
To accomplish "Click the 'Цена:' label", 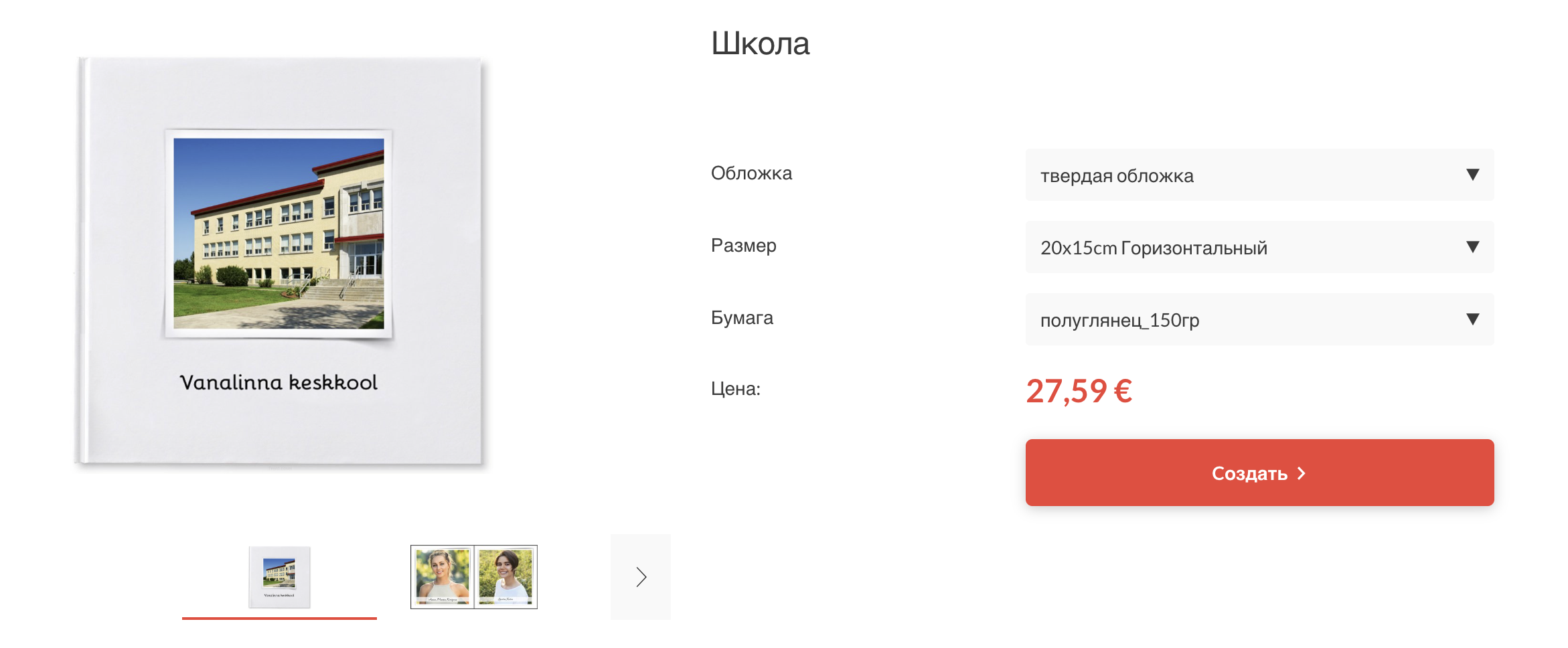I will (x=735, y=389).
